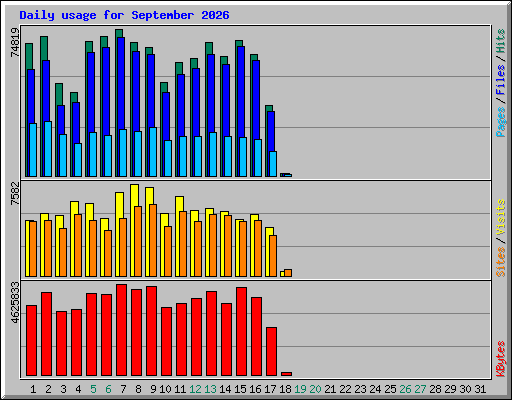Image resolution: width=512 pixels, height=400 pixels.
Task: Click the title 'Daily usage for September 2026'
Action: coord(124,15)
